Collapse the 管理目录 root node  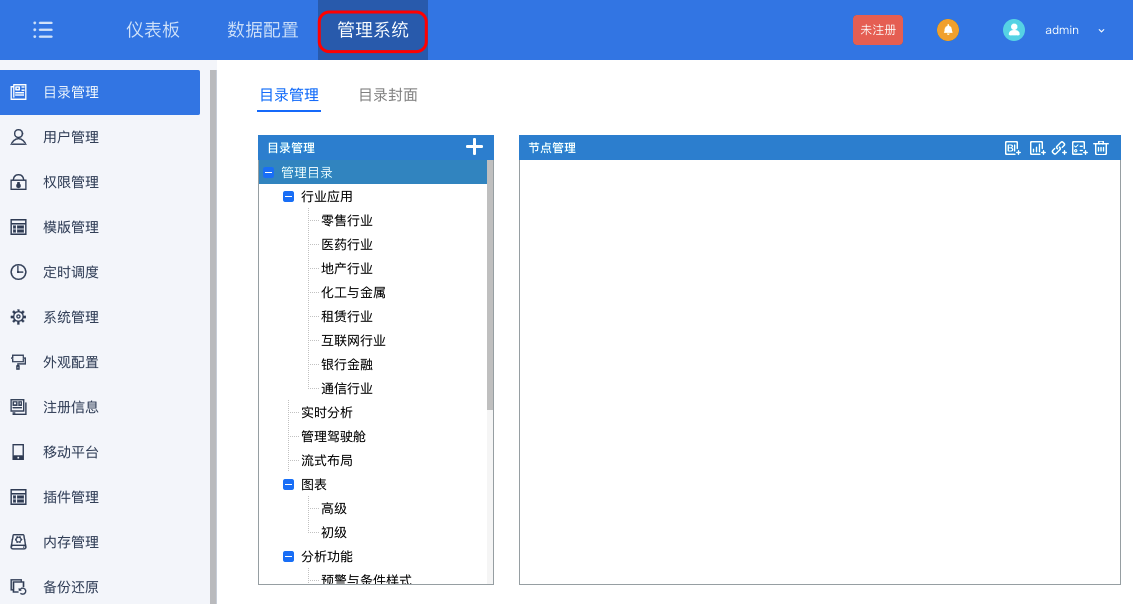[x=269, y=173]
